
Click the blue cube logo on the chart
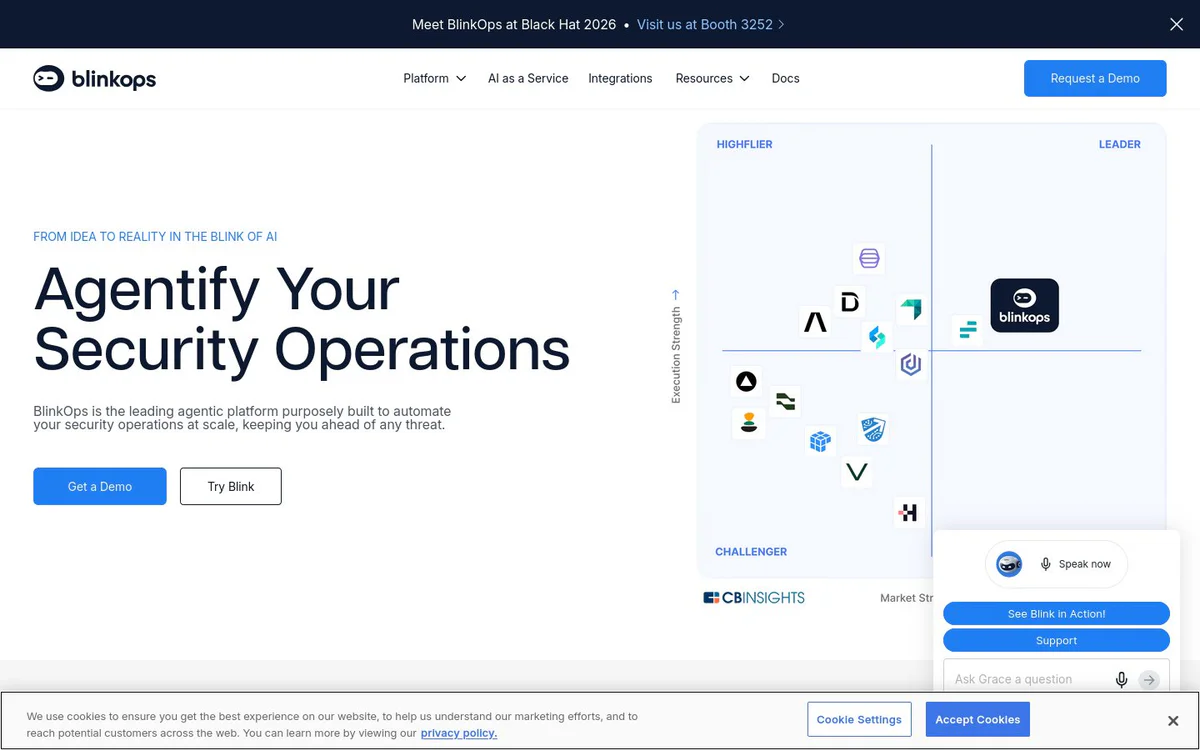coord(820,440)
